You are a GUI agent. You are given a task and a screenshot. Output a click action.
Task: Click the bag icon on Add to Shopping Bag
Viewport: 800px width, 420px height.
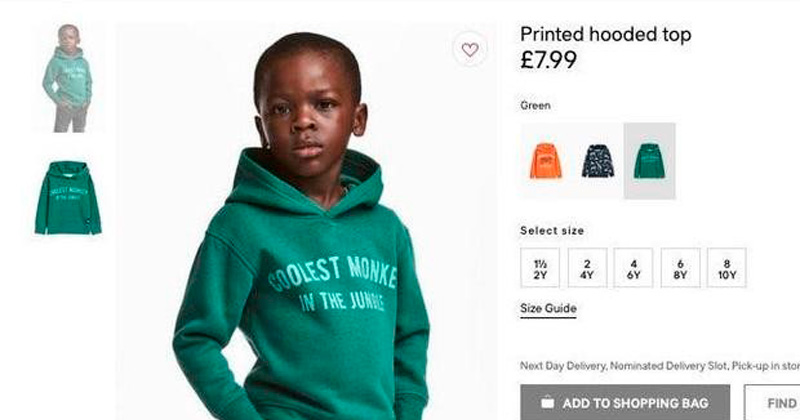(544, 403)
